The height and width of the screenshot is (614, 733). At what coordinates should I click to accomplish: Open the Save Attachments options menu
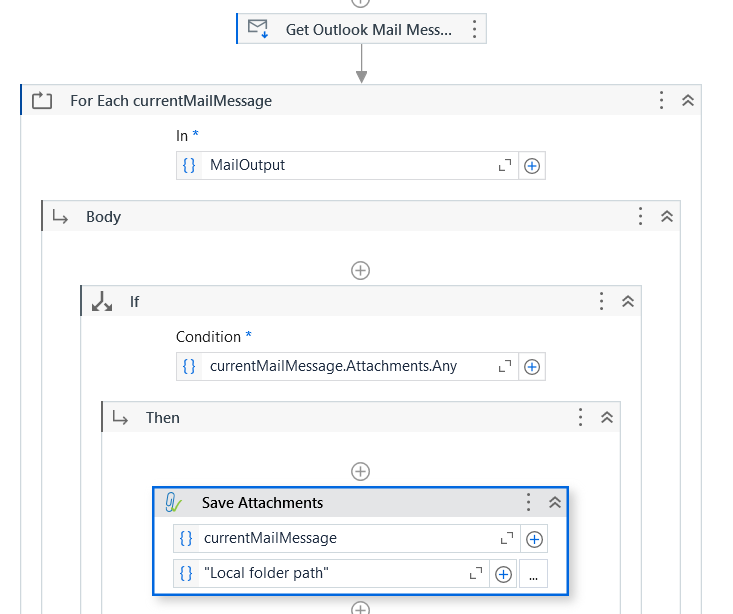click(529, 503)
